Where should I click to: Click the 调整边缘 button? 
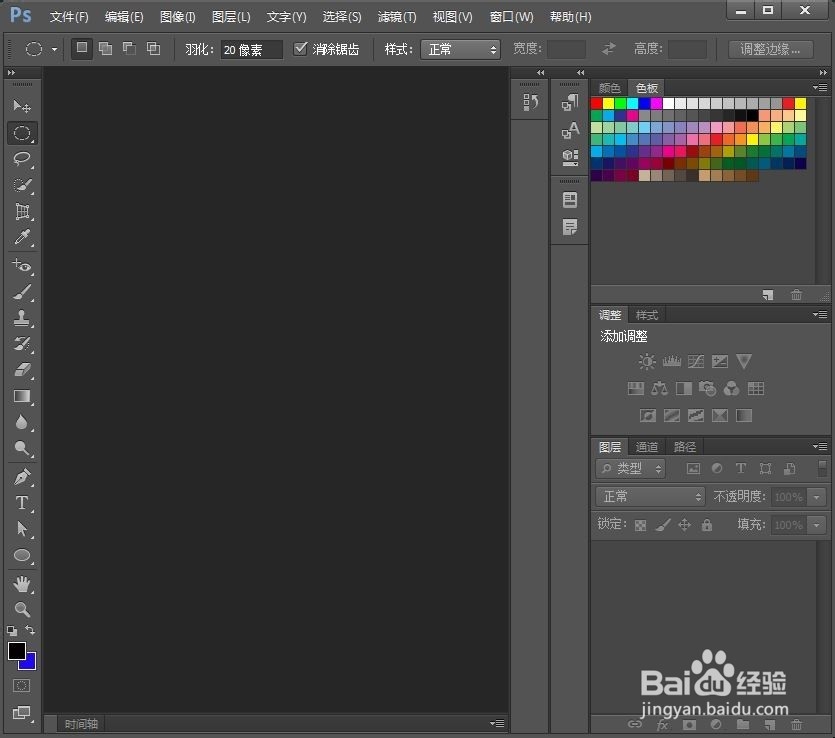[771, 50]
